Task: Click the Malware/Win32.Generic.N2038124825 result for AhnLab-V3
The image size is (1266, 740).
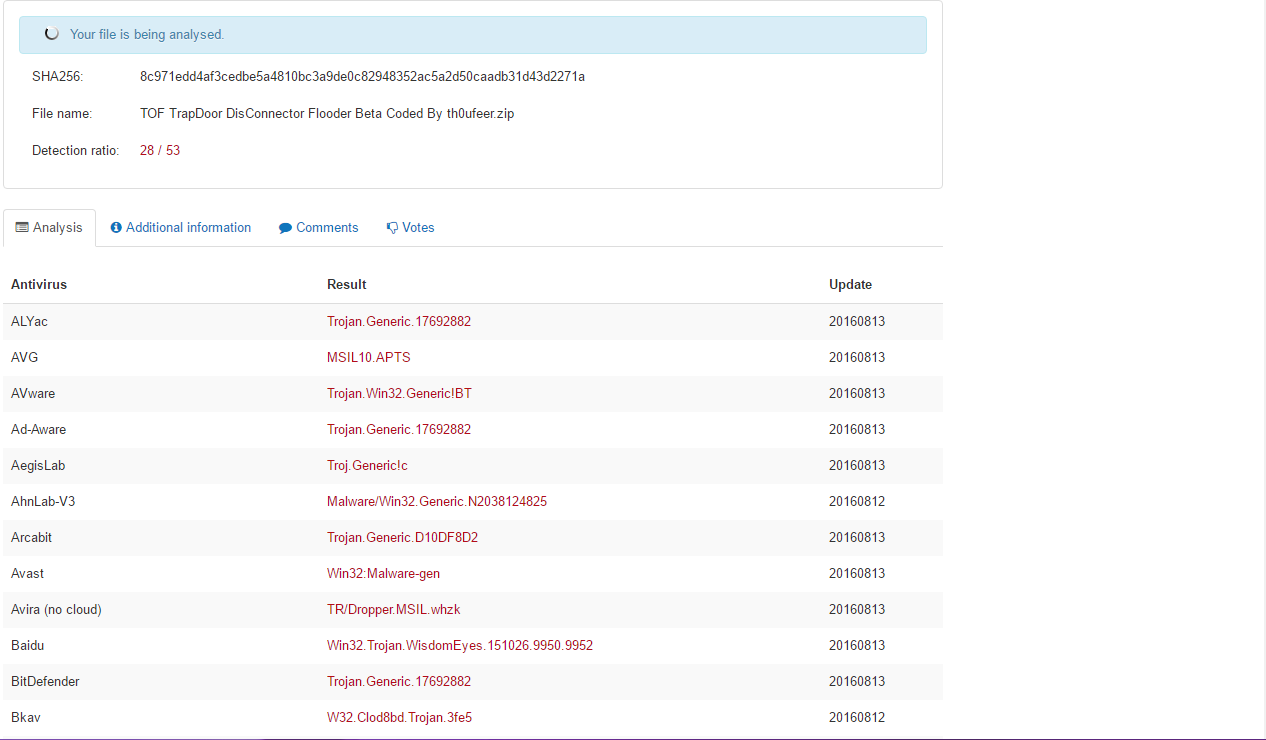Action: (x=437, y=502)
